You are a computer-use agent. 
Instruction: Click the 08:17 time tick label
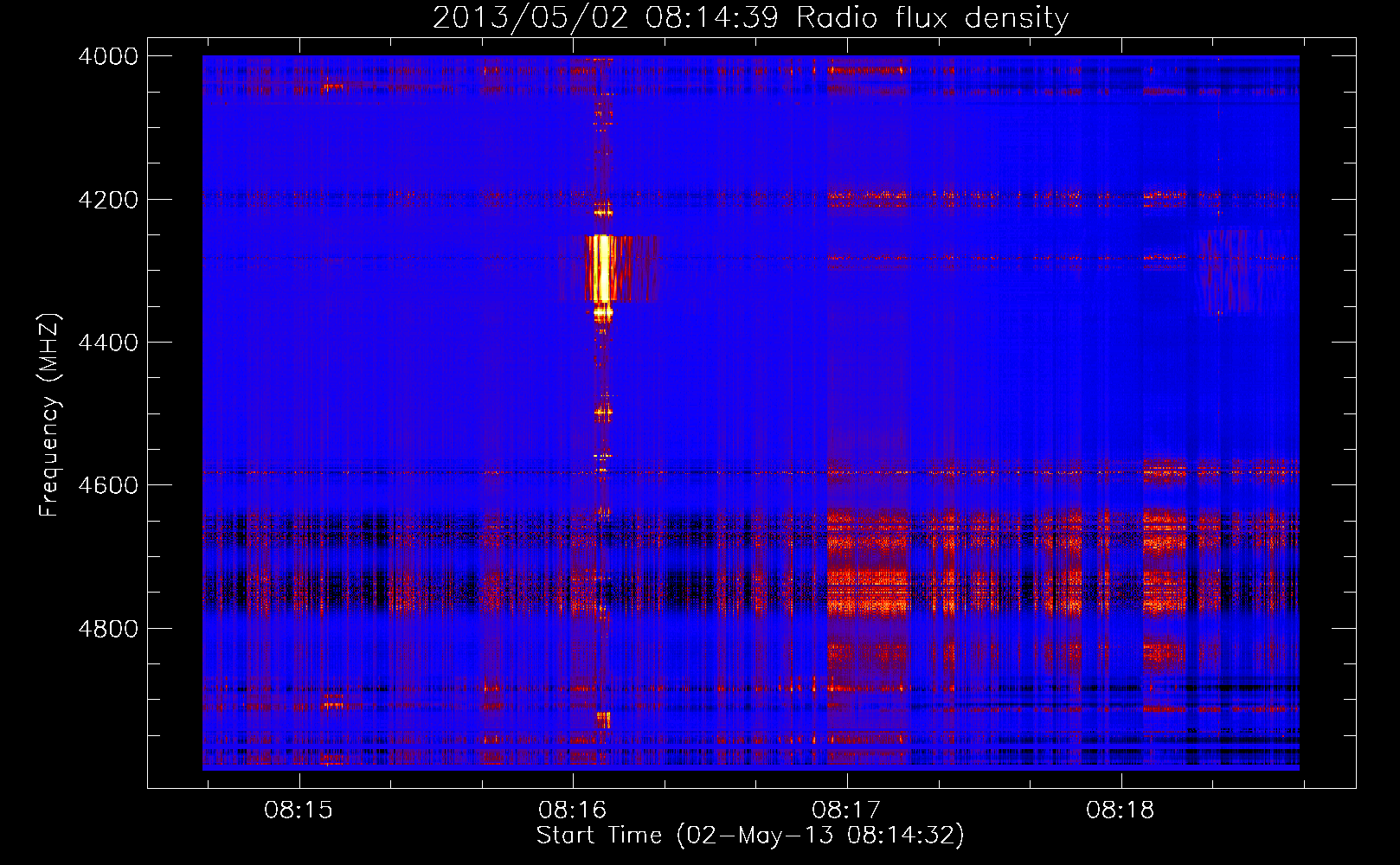point(846,811)
